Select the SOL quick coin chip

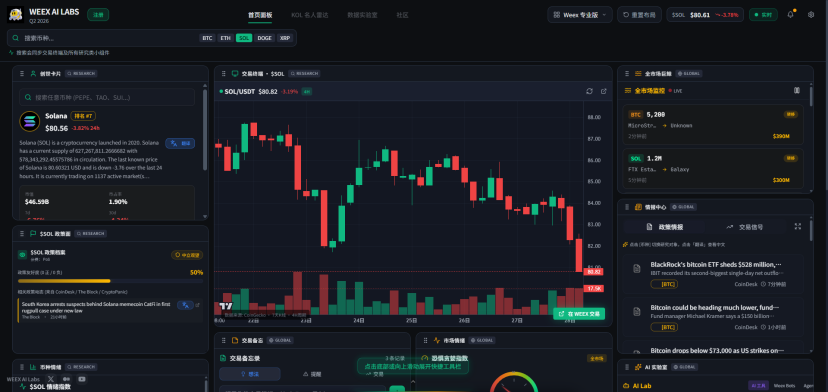click(244, 38)
